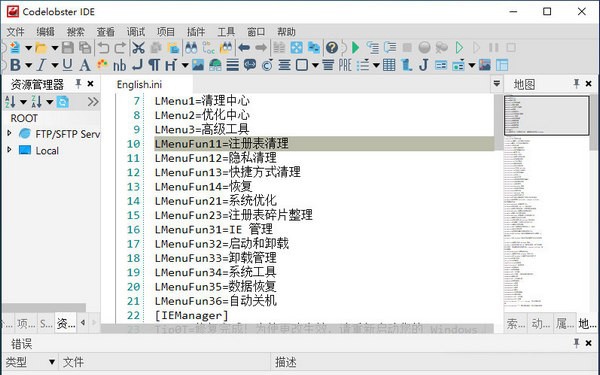Screen dimensions: 600x375
Task: Open the 搜索 menu
Action: click(x=75, y=32)
